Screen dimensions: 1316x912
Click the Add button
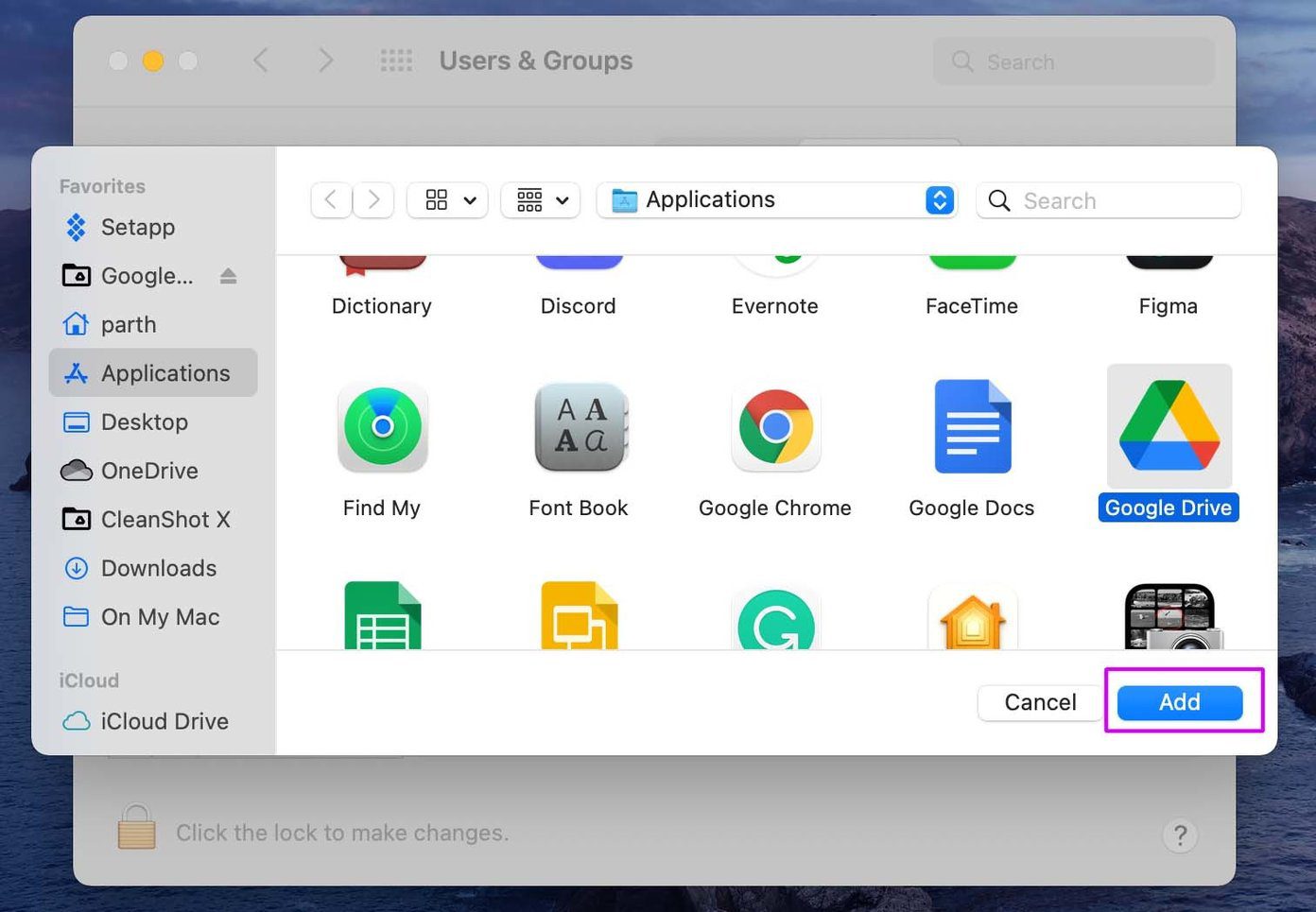[x=1180, y=702]
